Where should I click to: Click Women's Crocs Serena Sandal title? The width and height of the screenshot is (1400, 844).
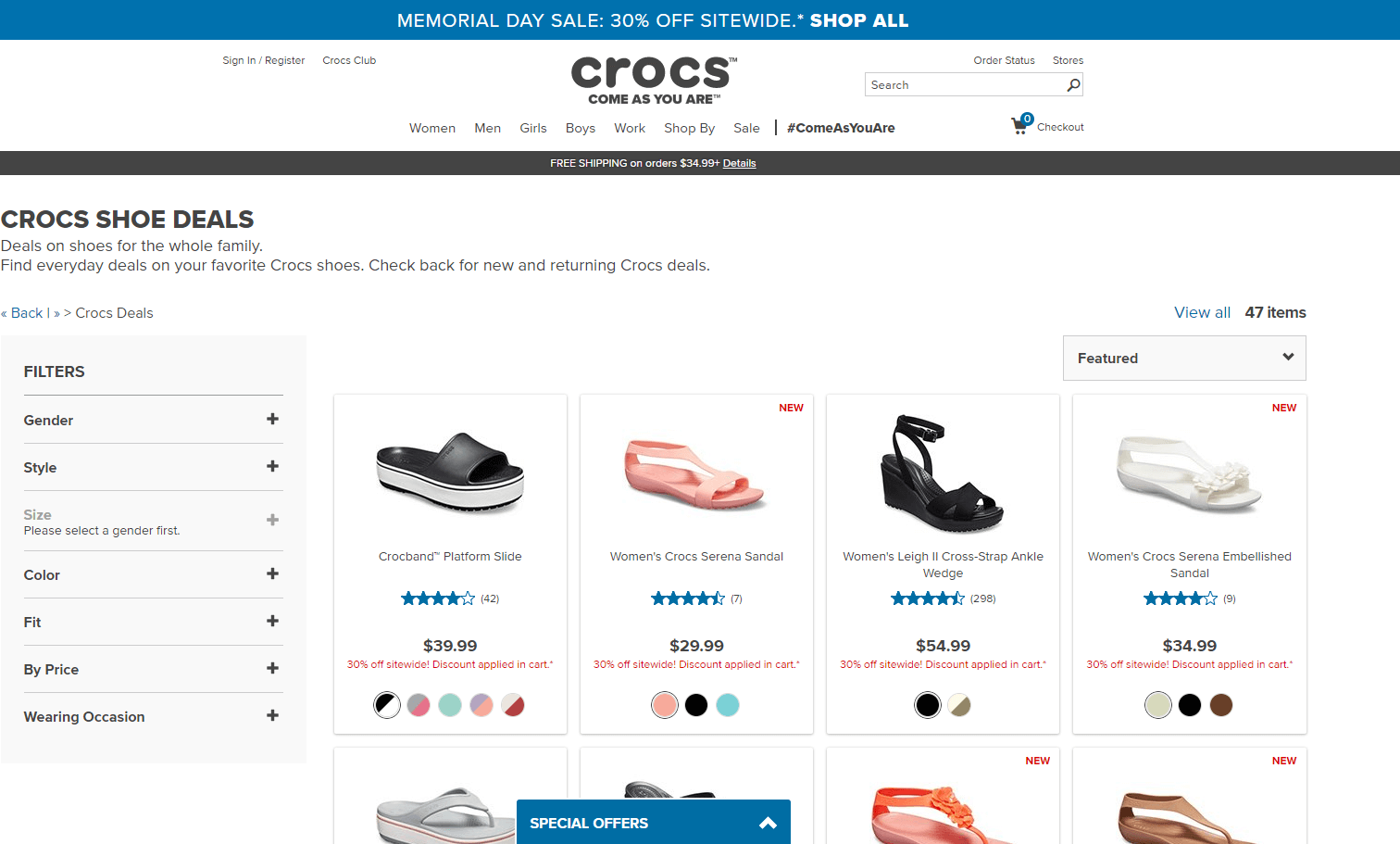coord(696,557)
